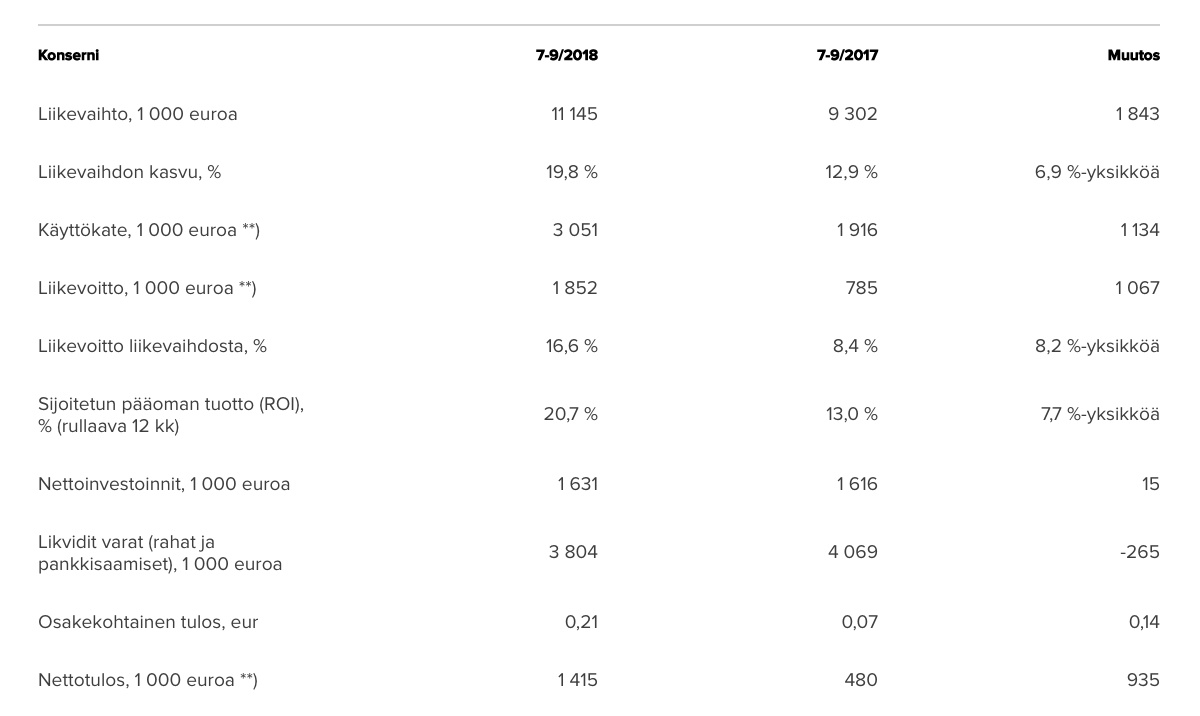This screenshot has width=1200, height=716.
Task: Click the 7-9/2018 column header
Action: pos(566,56)
